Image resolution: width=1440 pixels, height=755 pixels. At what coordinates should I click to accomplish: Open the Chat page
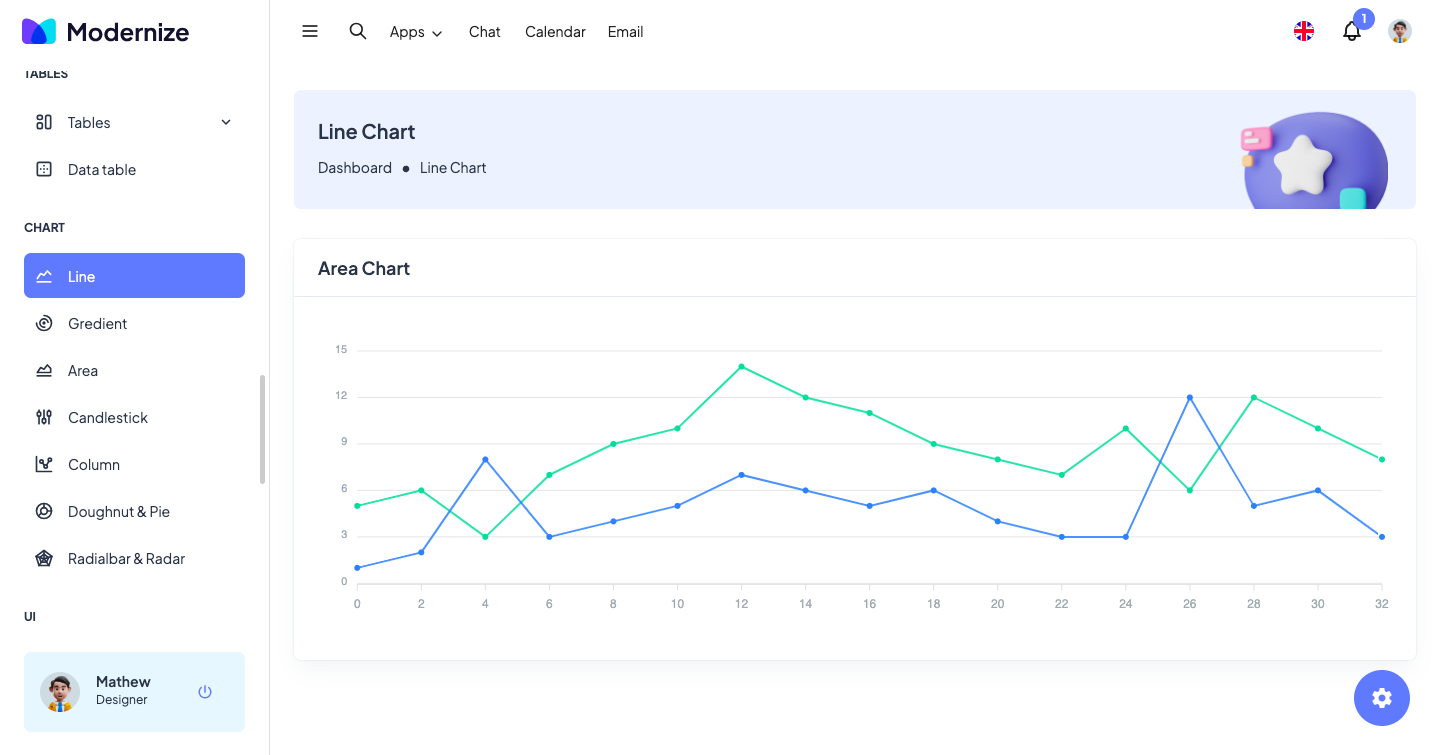[x=484, y=32]
